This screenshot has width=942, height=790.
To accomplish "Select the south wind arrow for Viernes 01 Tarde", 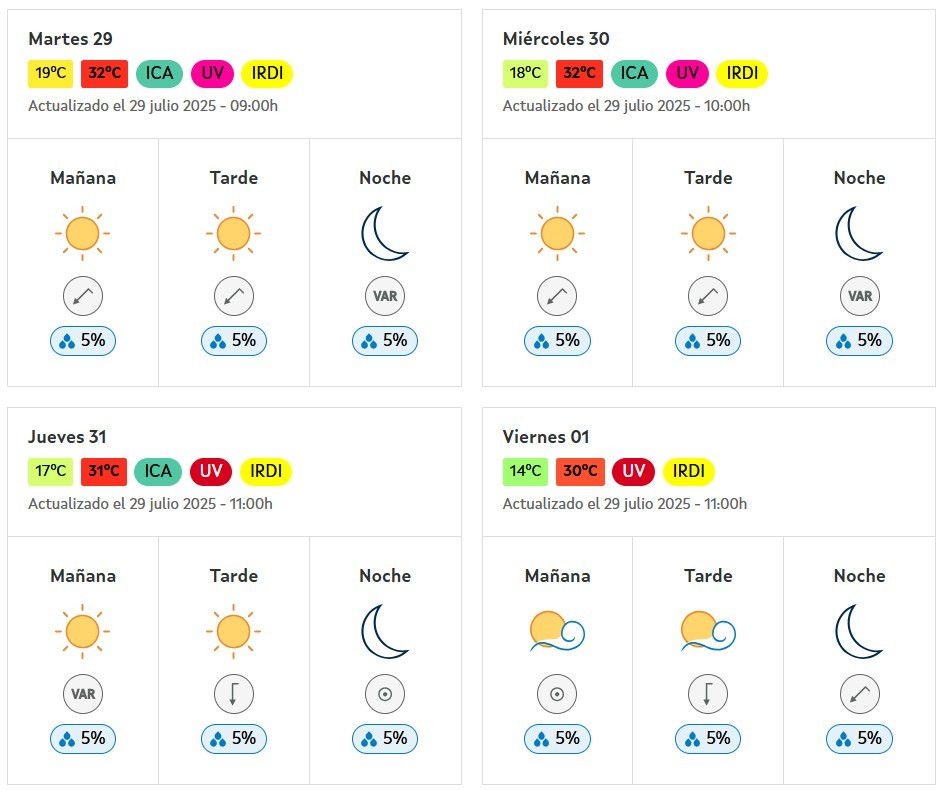I will (x=708, y=694).
